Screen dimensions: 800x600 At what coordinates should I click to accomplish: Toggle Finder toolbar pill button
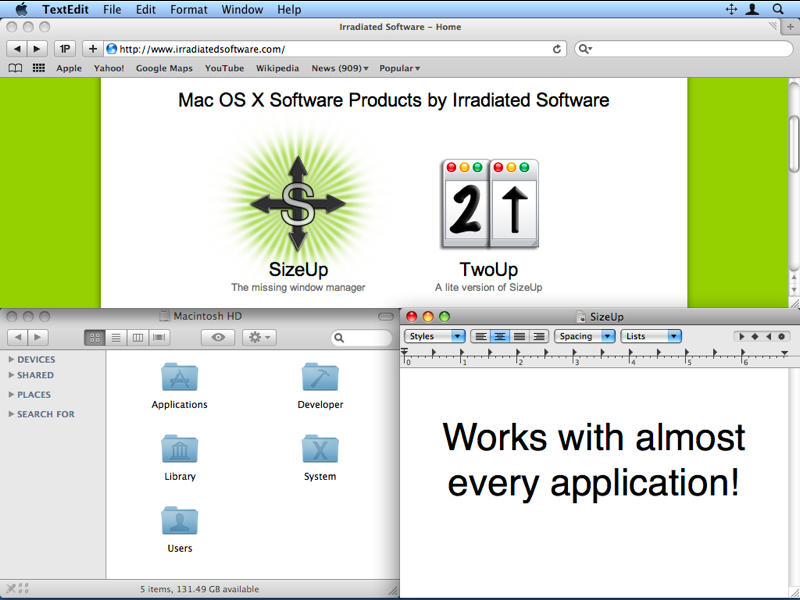point(386,316)
